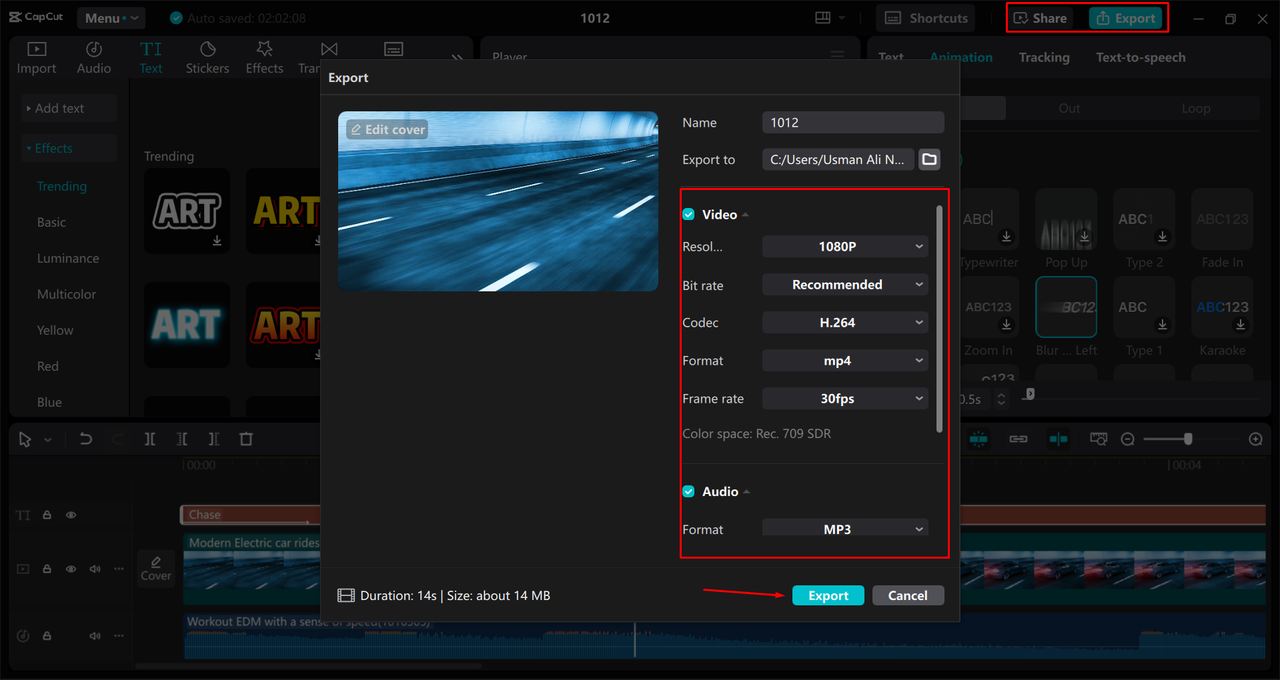Image resolution: width=1280 pixels, height=680 pixels.
Task: Click the timeline zoom slider handle
Action: coord(1188,439)
